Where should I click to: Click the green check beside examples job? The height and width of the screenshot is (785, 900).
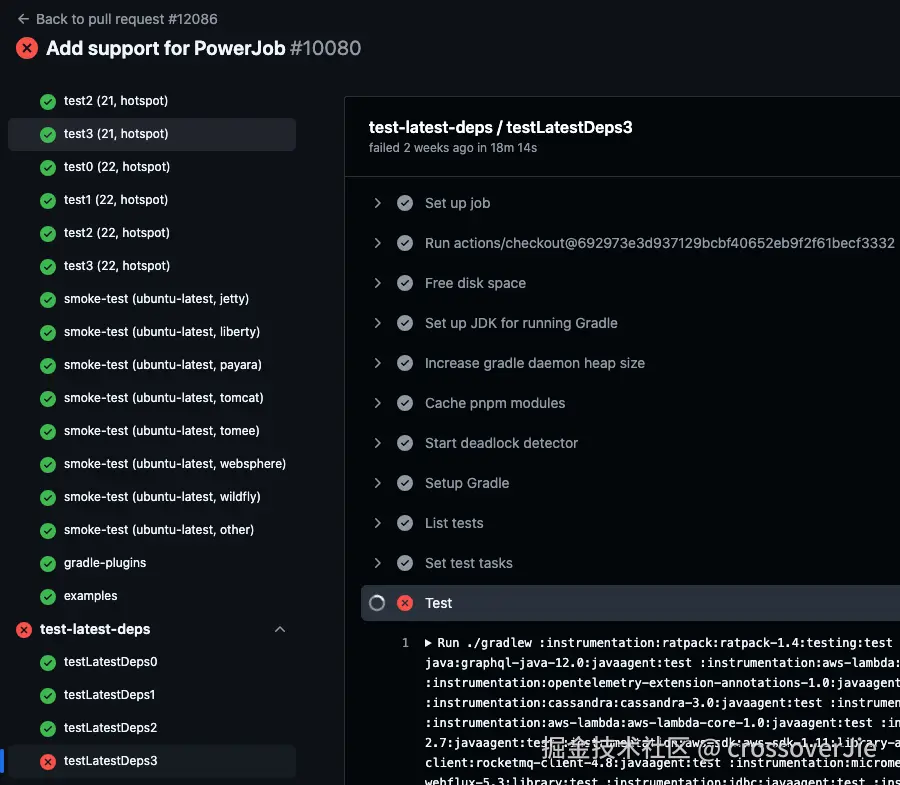click(48, 597)
